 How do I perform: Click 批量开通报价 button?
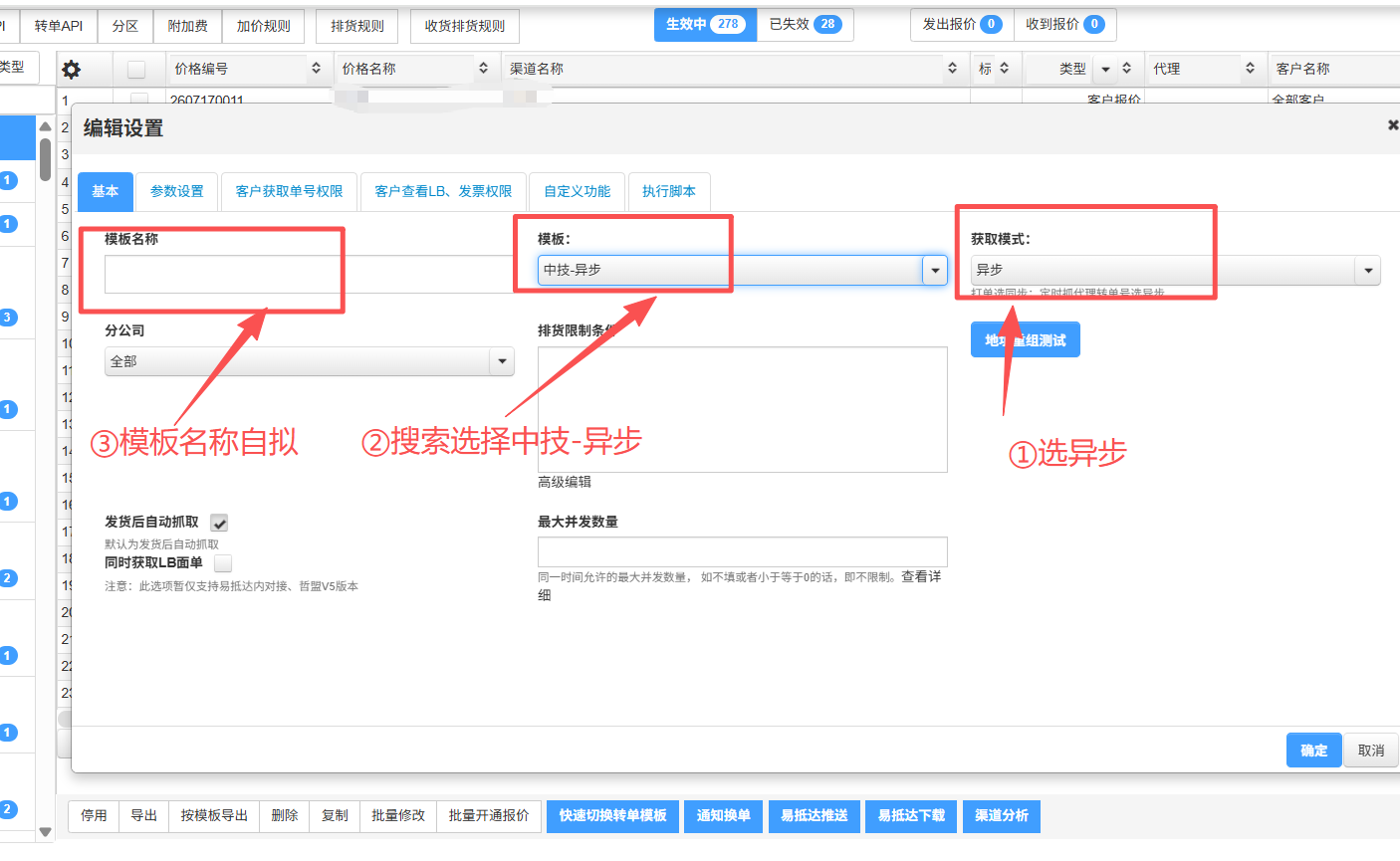(489, 816)
